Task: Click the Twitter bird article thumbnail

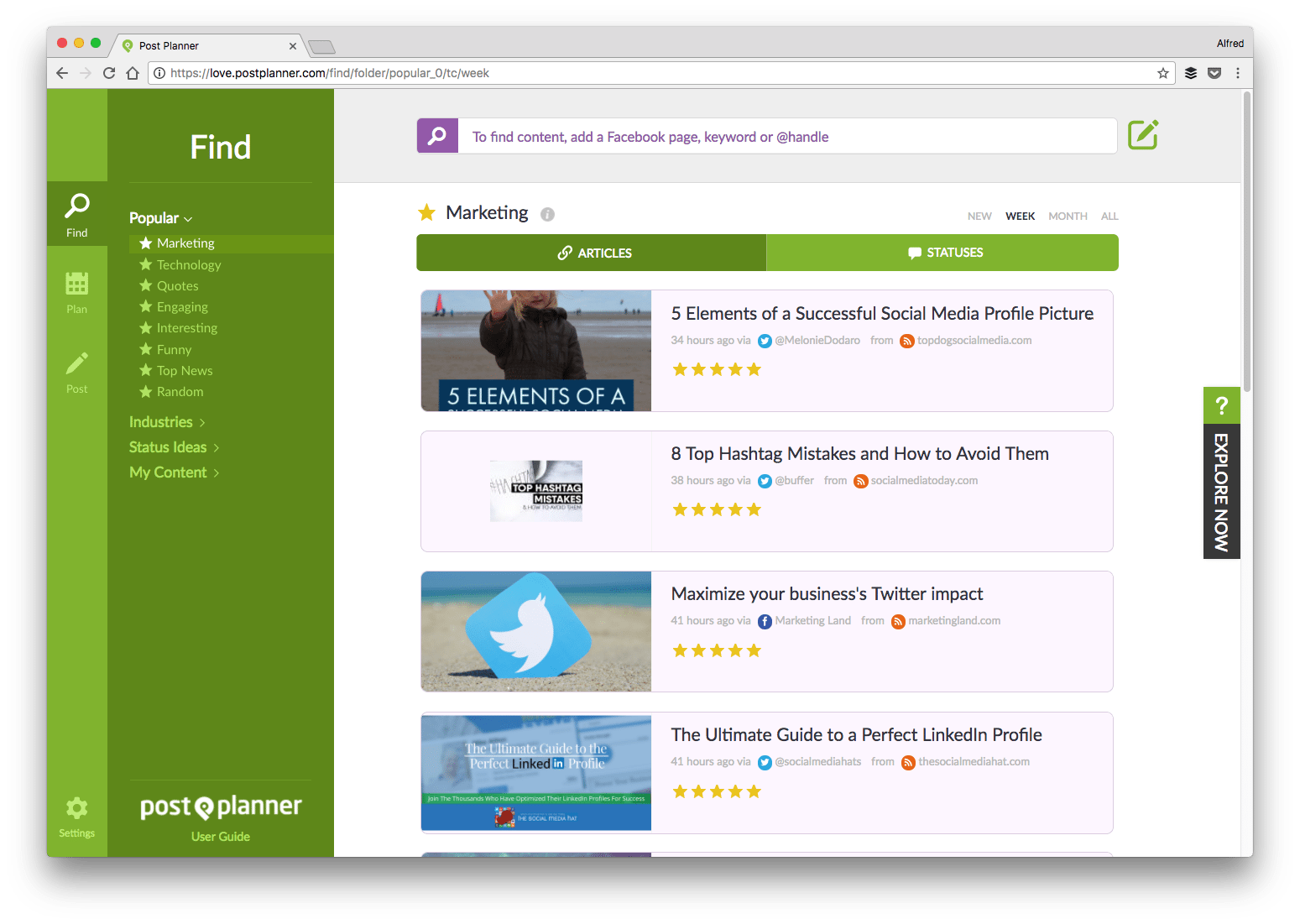Action: (536, 632)
